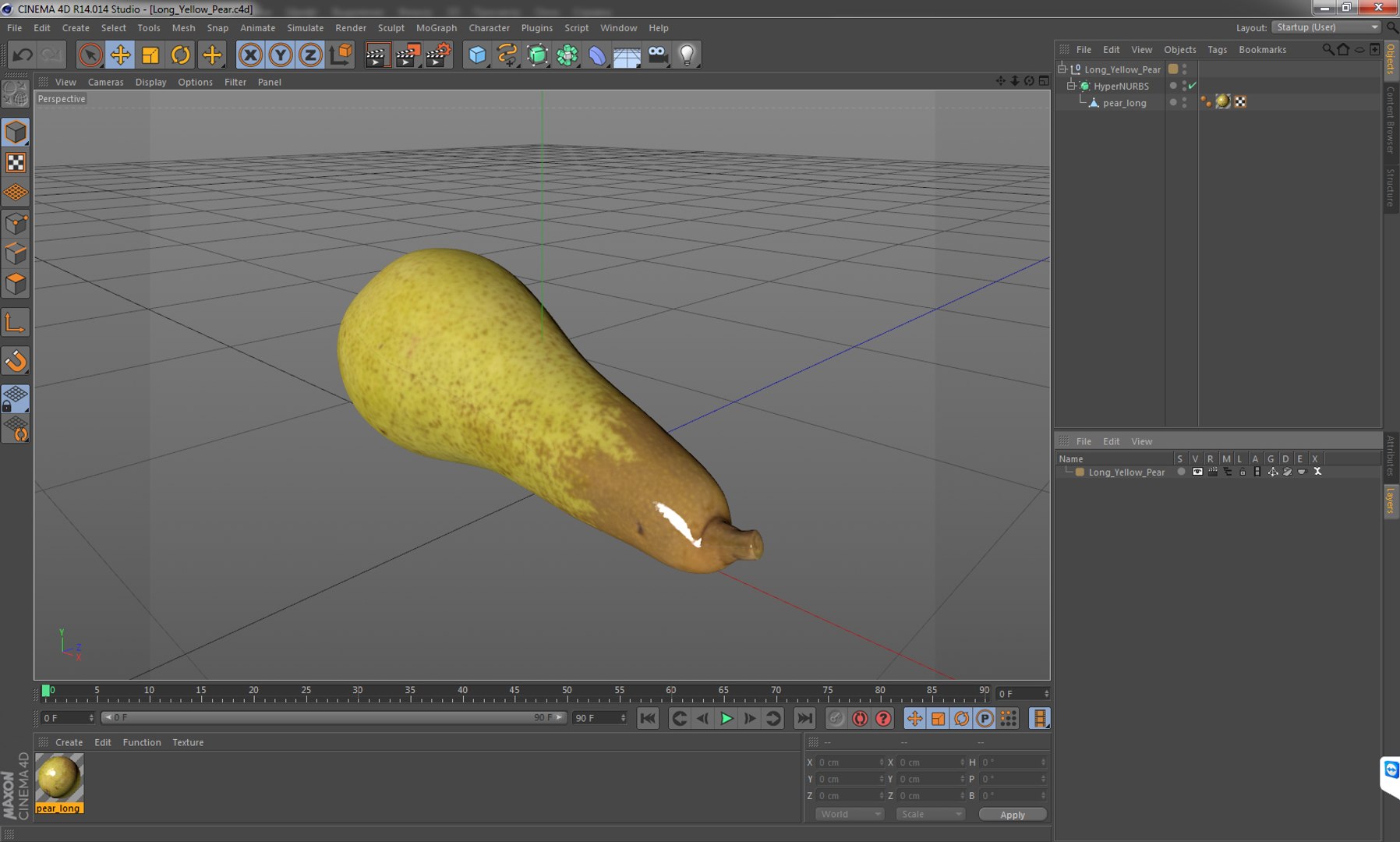Go to end of animation
This screenshot has height=842, width=1400.
point(804,718)
